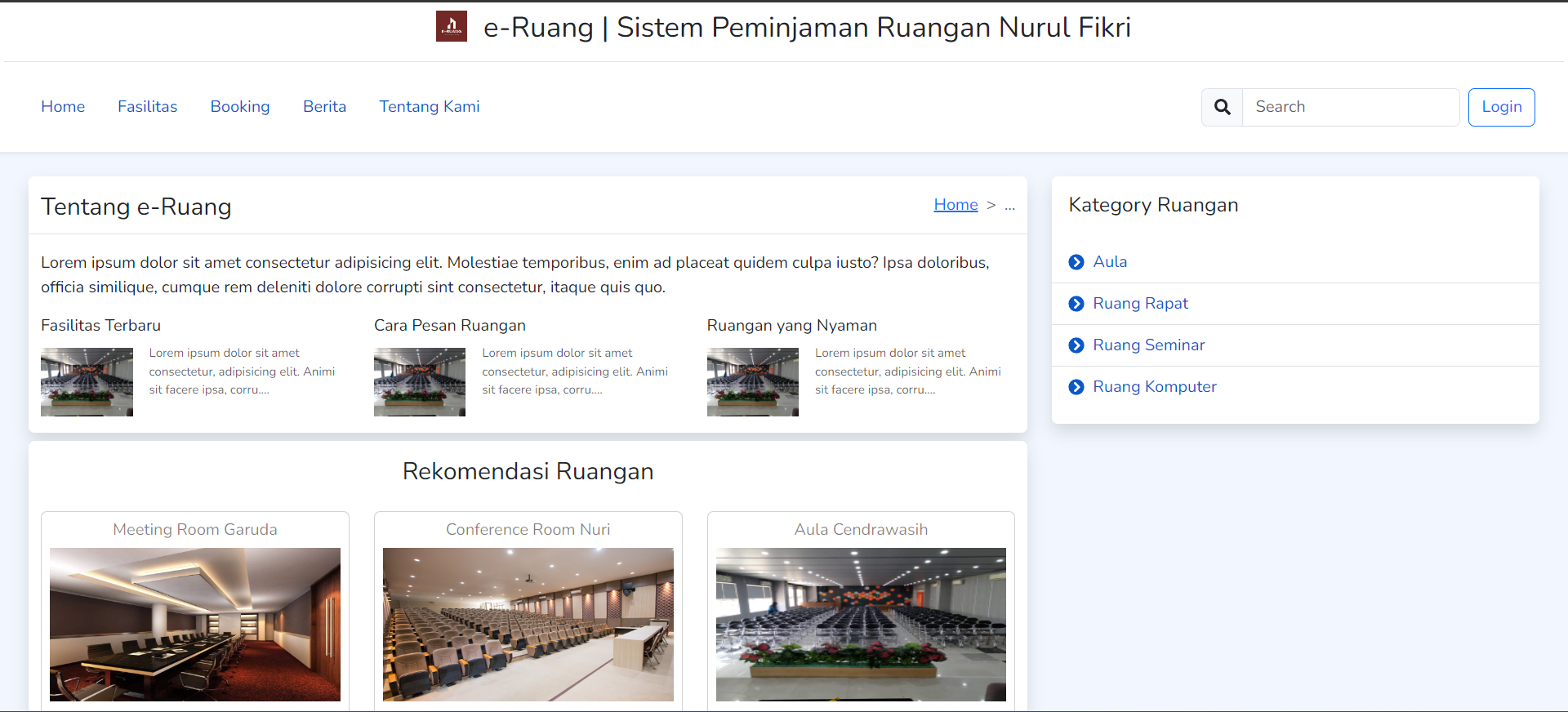
Task: Go to the Fasilitas menu page
Action: [147, 107]
